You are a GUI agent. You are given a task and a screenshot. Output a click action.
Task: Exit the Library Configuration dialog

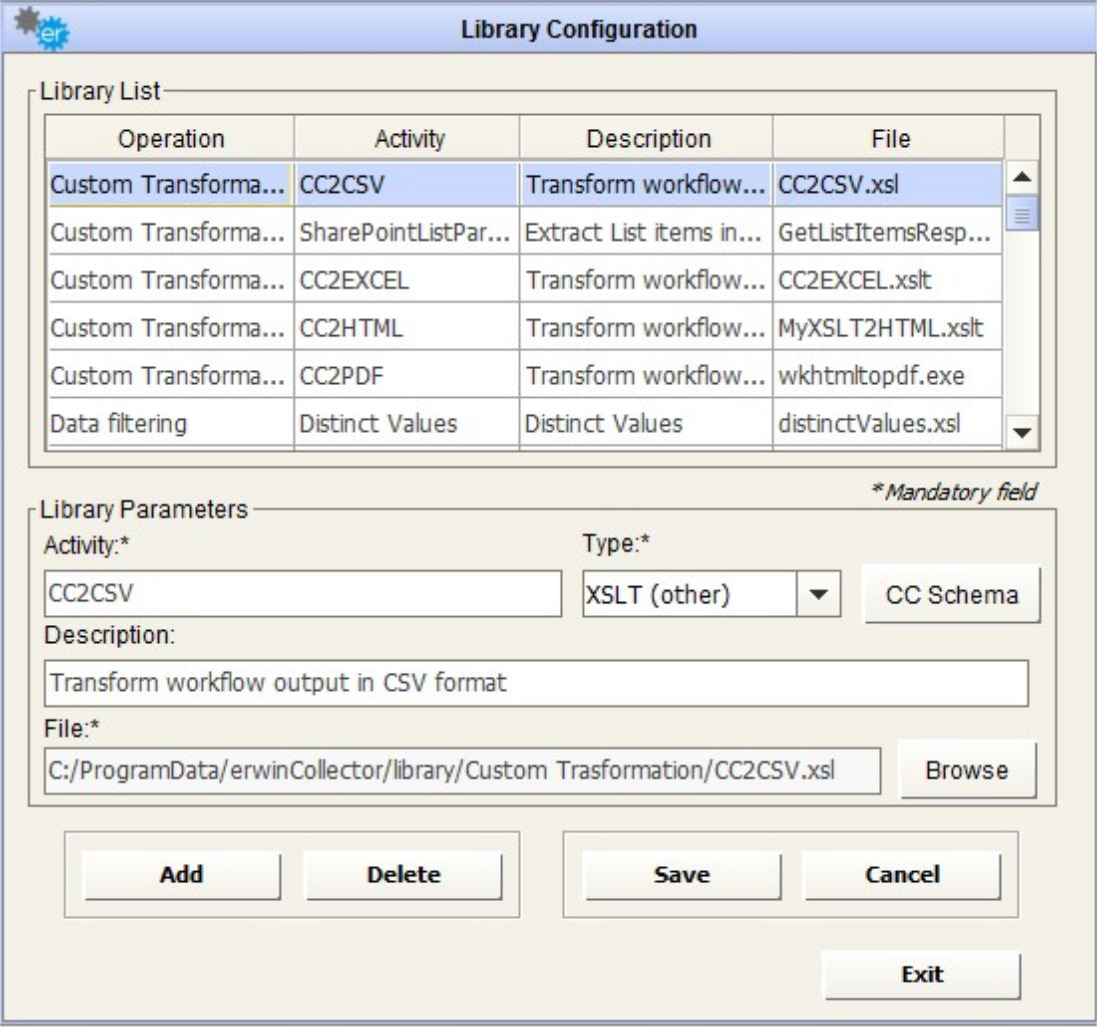click(x=921, y=973)
